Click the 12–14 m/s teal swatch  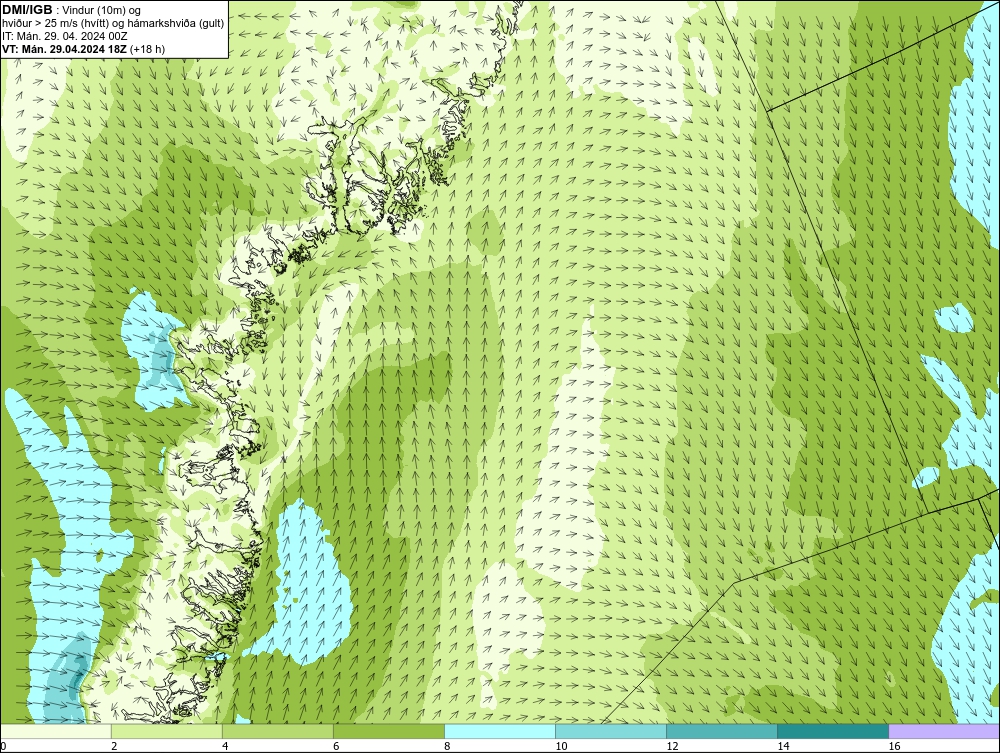coord(722,731)
